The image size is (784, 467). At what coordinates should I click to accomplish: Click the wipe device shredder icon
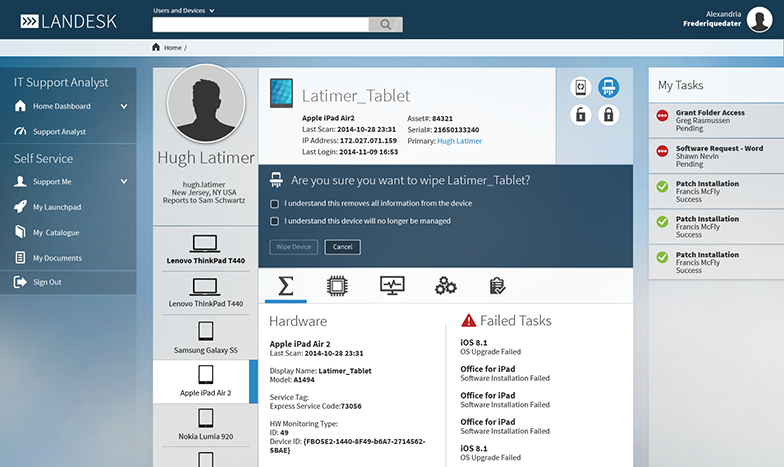(607, 88)
